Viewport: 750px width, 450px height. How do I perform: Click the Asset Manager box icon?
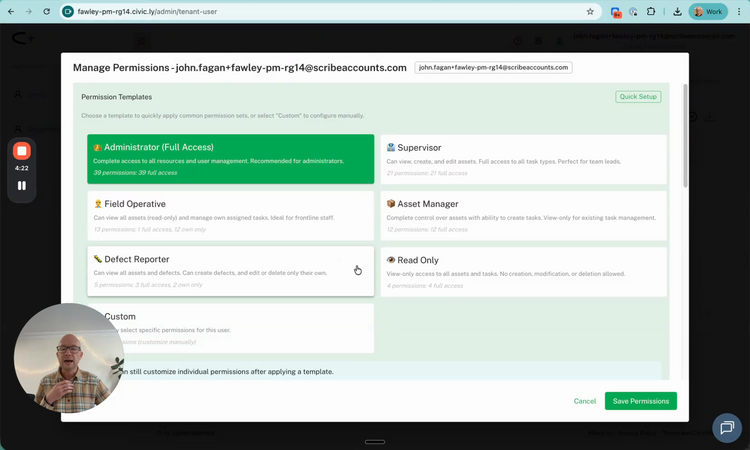pyautogui.click(x=391, y=204)
